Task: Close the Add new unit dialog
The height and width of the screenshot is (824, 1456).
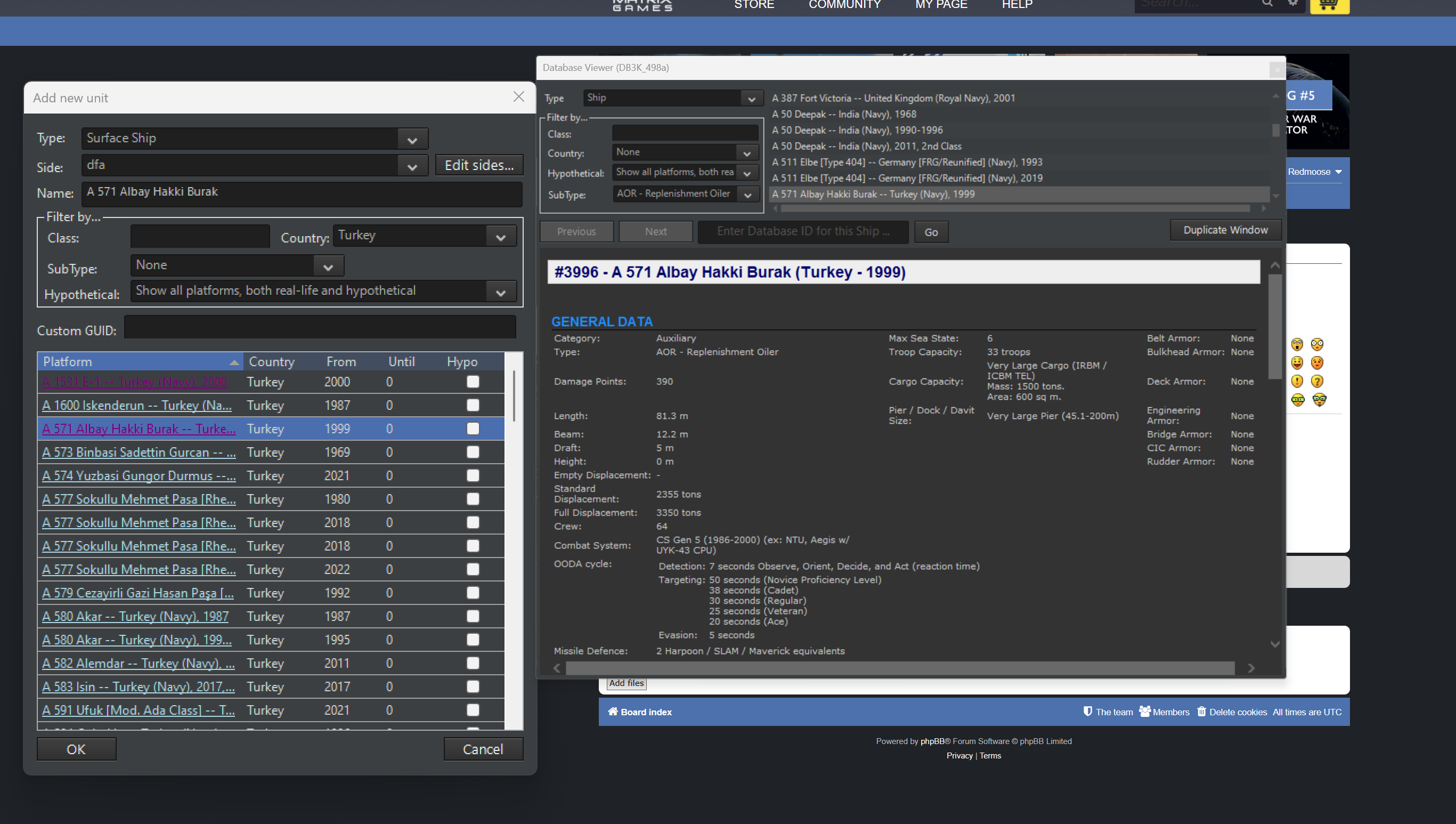Action: (518, 97)
